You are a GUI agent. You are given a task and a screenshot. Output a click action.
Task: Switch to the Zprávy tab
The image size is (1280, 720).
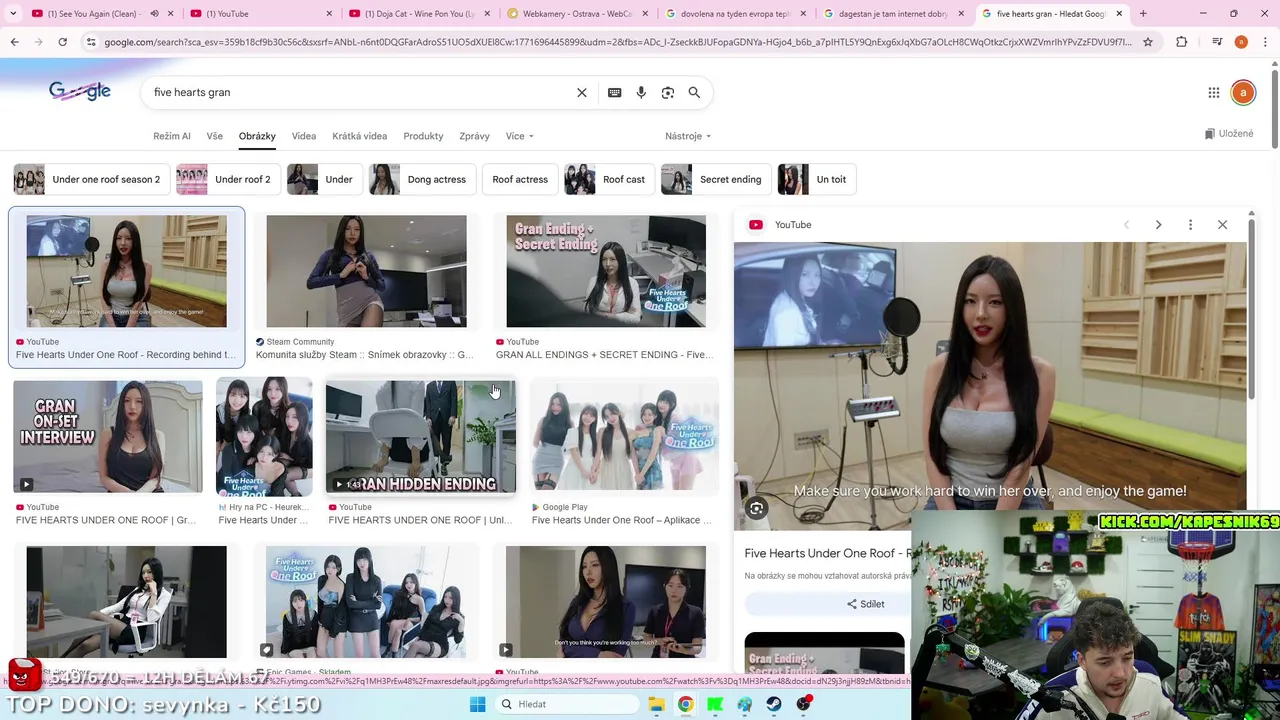[474, 136]
